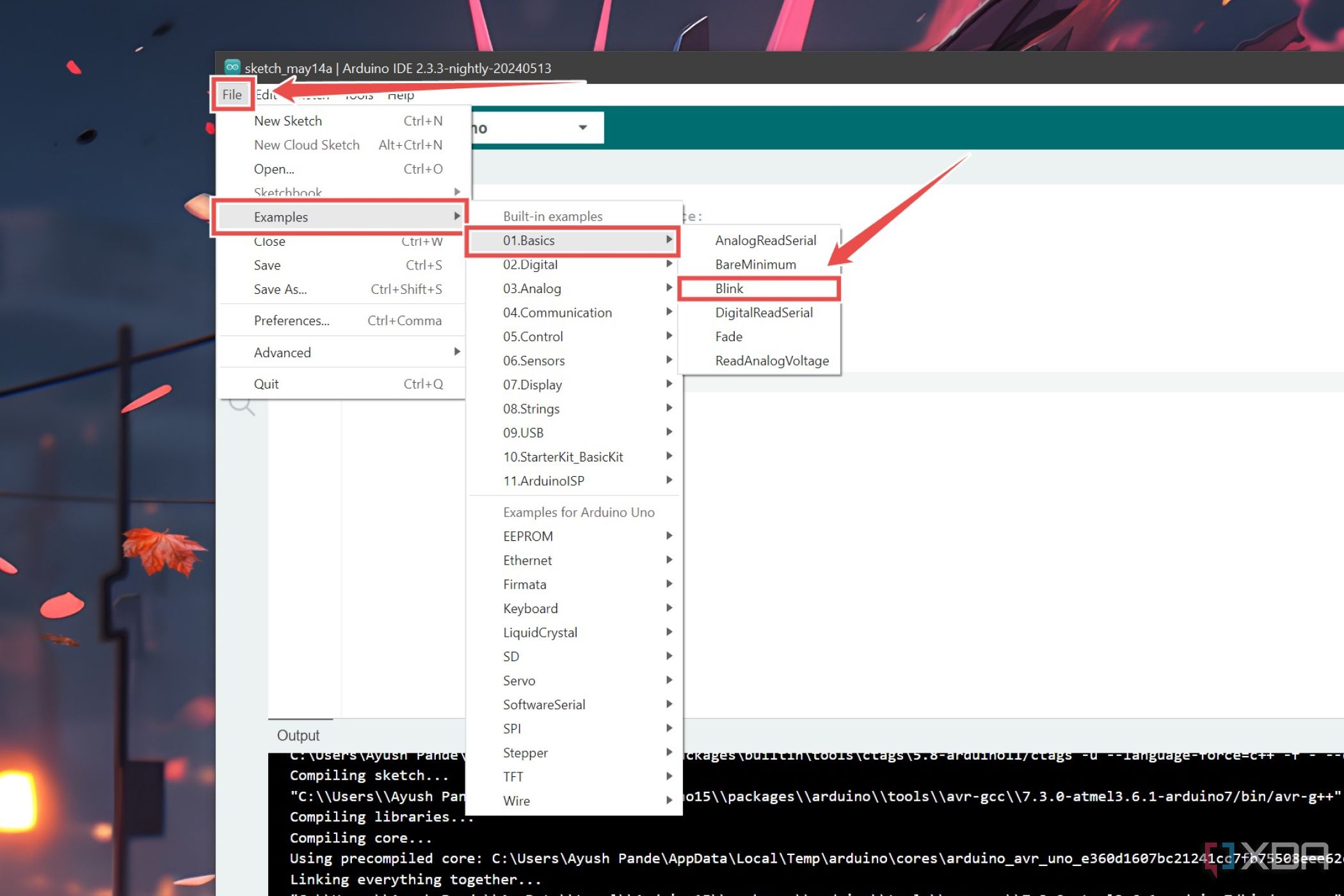Select AnalogReadSerial from basics
This screenshot has width=1344, height=896.
pyautogui.click(x=765, y=239)
